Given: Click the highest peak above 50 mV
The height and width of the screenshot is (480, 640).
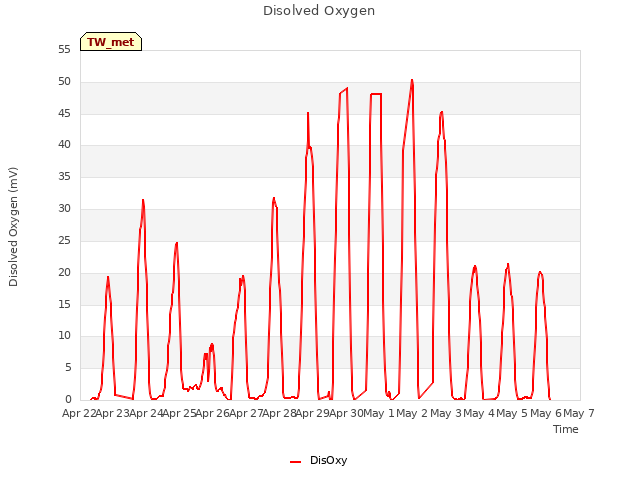Looking at the screenshot, I should click(x=412, y=80).
